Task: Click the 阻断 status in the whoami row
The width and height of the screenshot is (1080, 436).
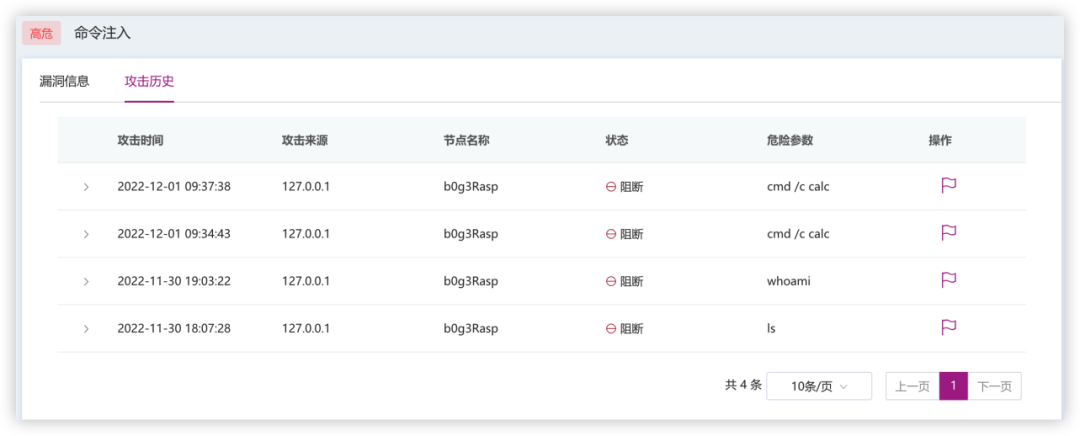Action: click(x=625, y=281)
